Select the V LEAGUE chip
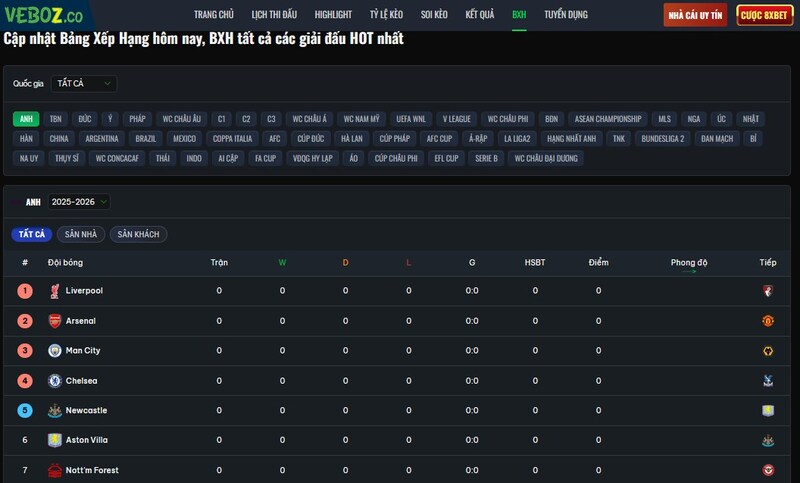Image resolution: width=800 pixels, height=483 pixels. [457, 119]
